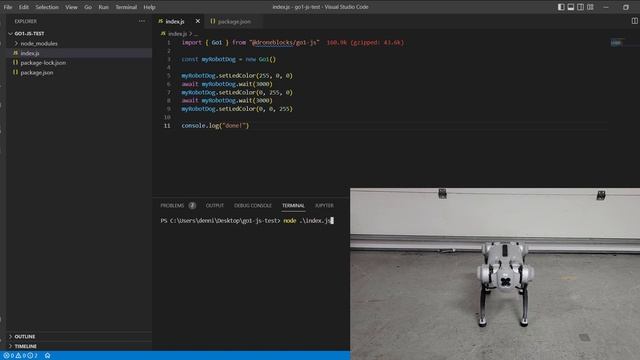Click the home-shaped status bar icon
The width and height of the screenshot is (640, 360).
[47, 356]
